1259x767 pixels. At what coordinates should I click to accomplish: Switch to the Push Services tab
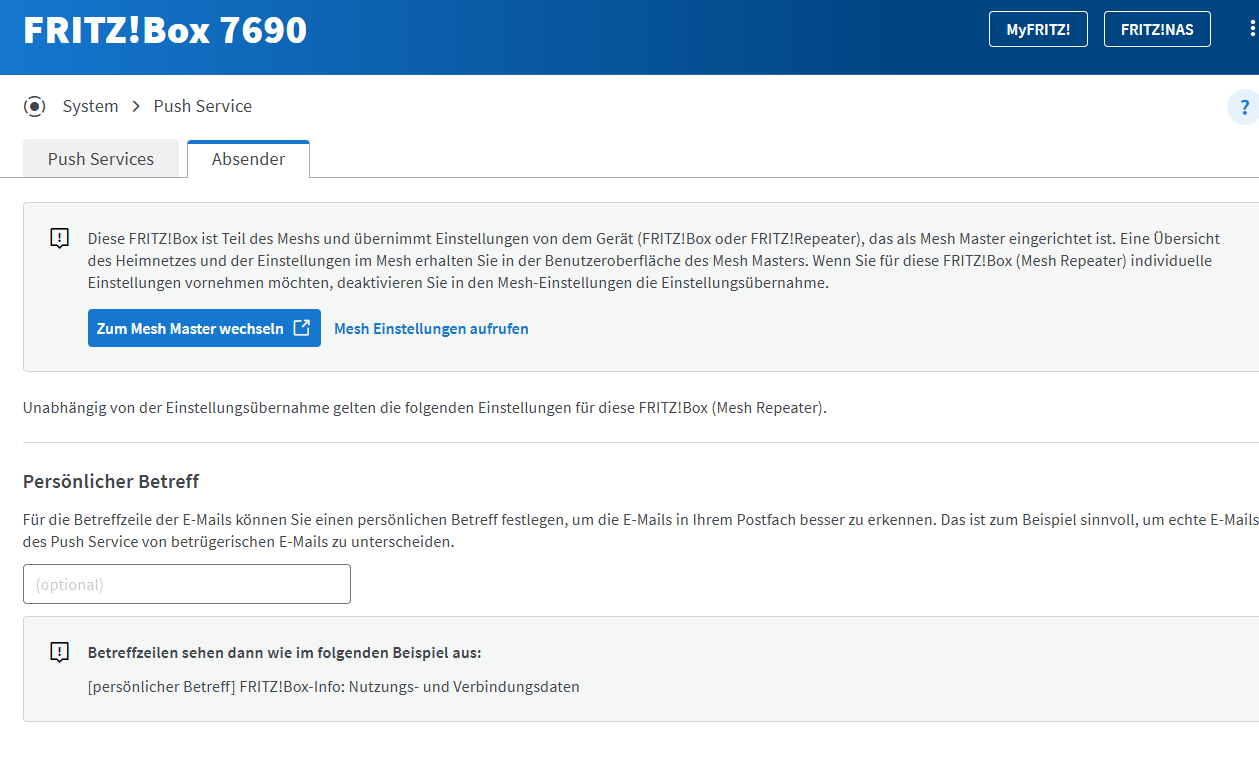101,159
